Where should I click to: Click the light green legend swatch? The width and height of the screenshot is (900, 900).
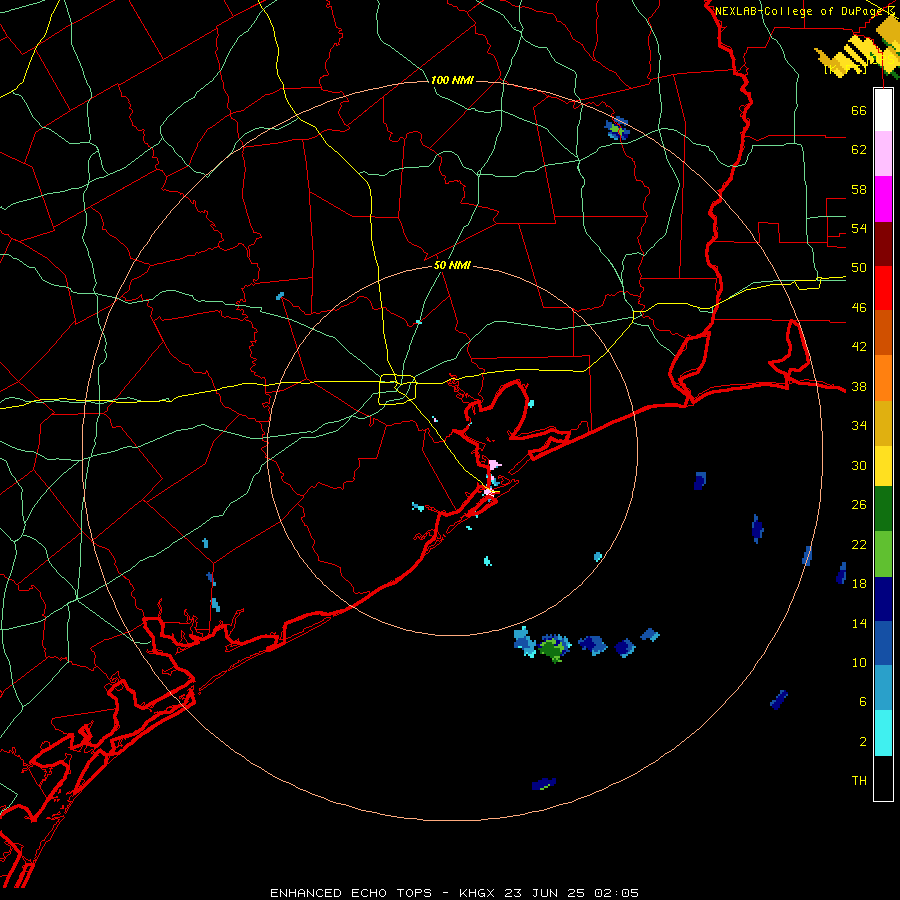point(883,554)
